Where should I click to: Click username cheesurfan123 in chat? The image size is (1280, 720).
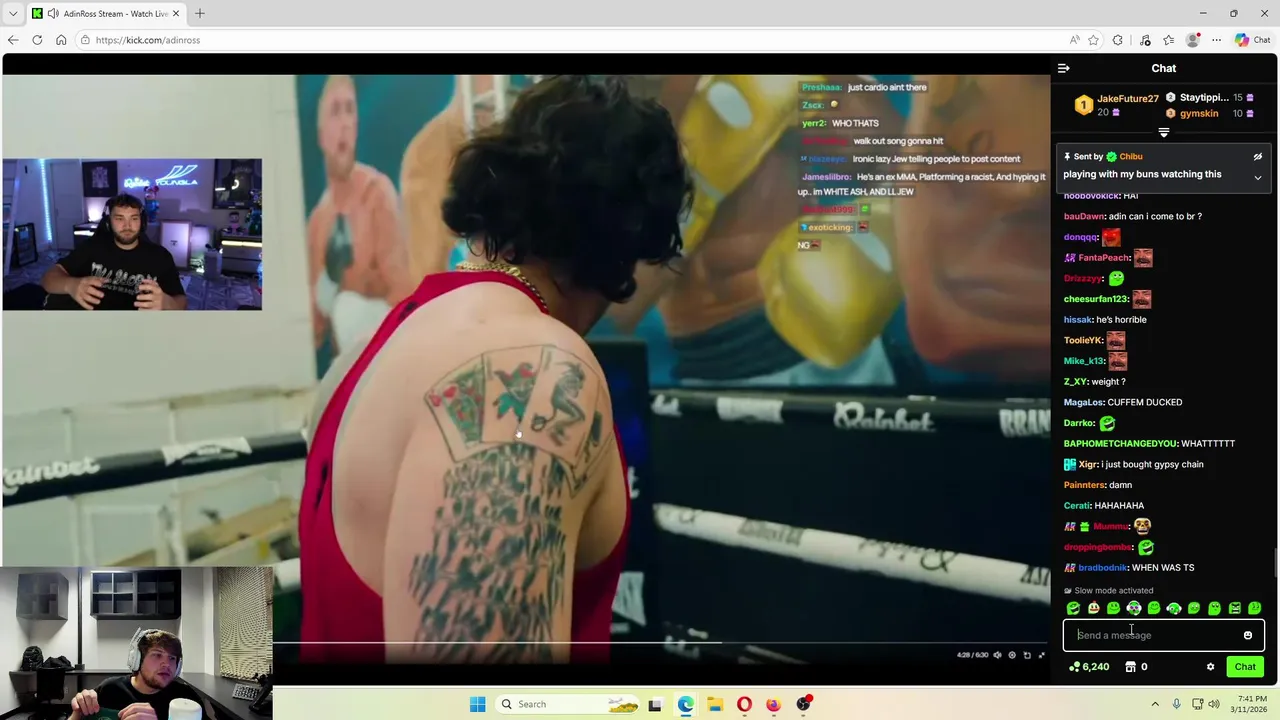coord(1096,299)
